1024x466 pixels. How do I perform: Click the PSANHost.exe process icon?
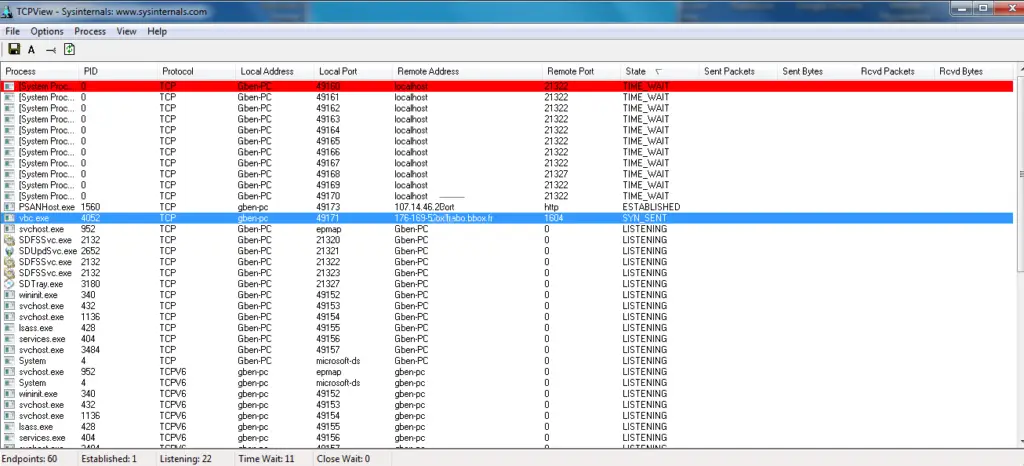tap(9, 207)
